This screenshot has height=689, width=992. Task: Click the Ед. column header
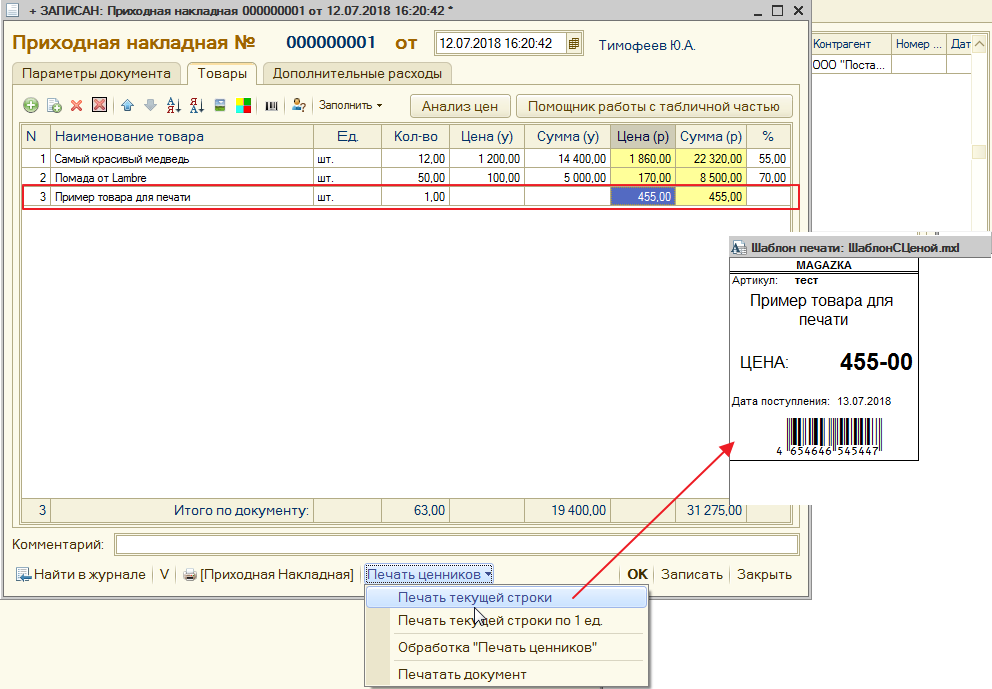[348, 137]
